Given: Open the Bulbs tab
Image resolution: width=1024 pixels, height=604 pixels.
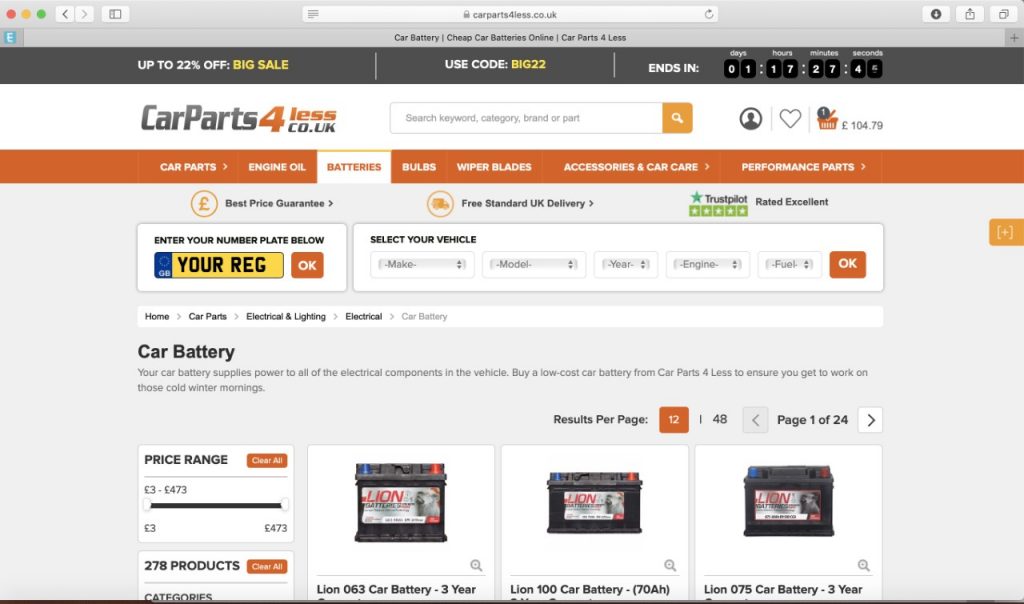Looking at the screenshot, I should coord(419,167).
